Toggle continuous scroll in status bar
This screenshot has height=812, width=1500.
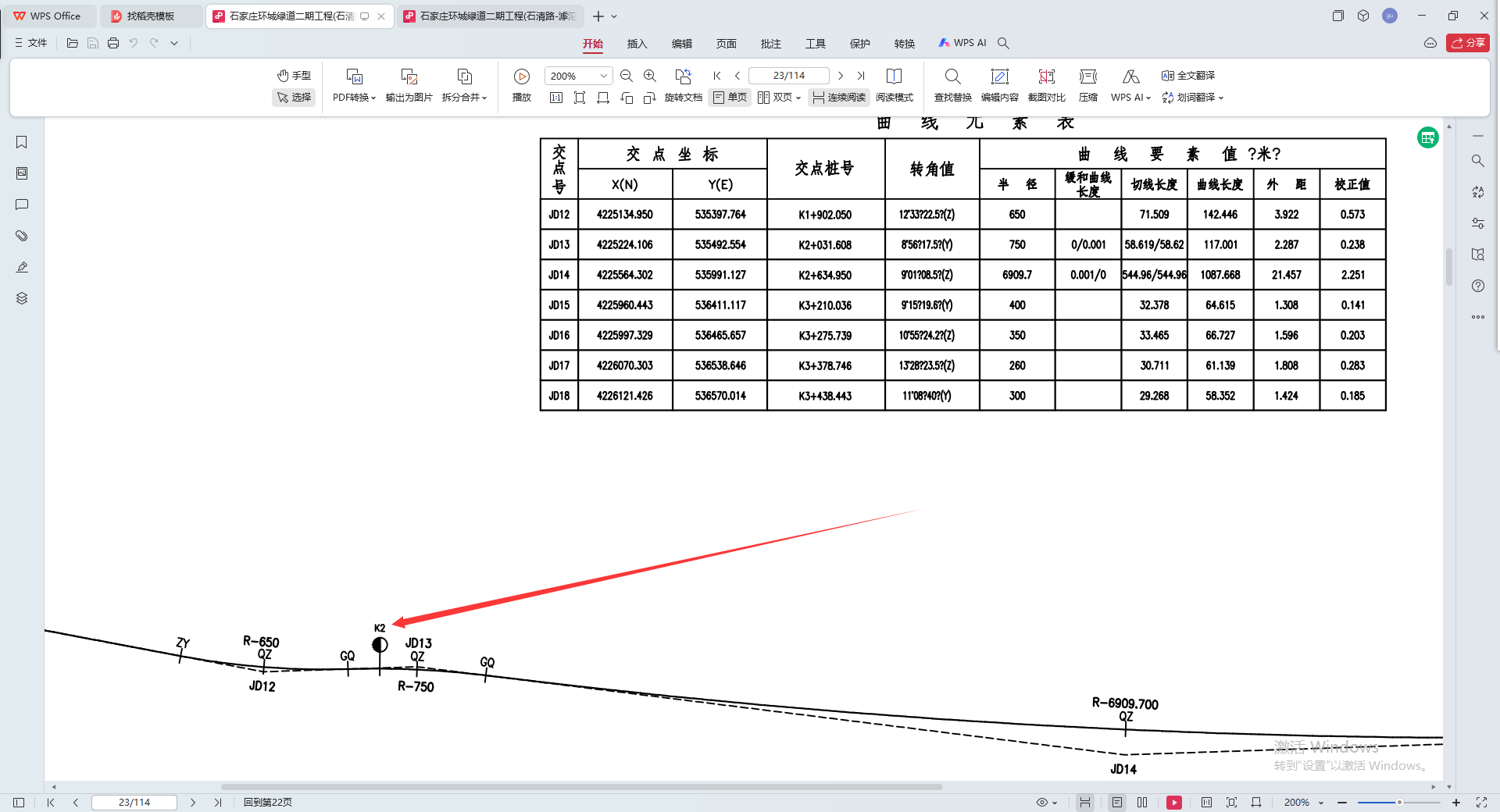click(1085, 803)
